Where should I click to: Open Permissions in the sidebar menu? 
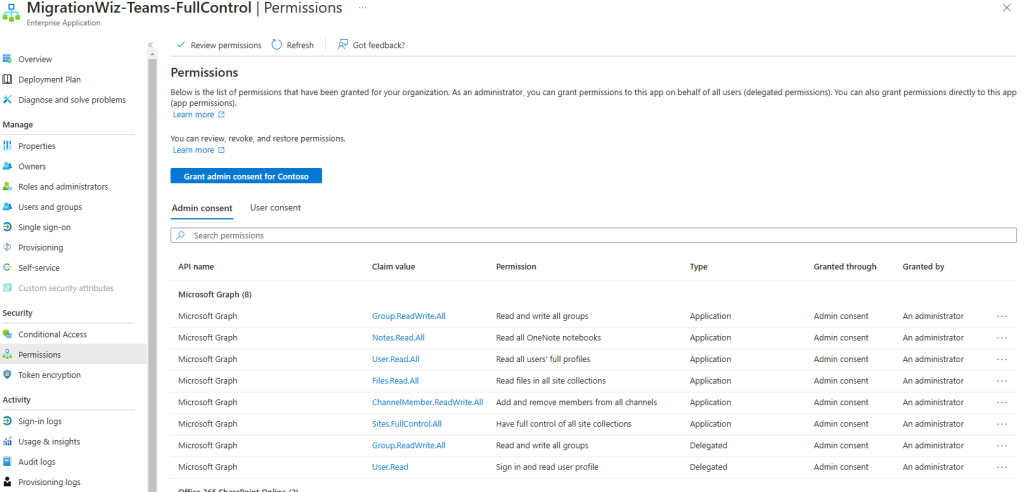(74, 354)
